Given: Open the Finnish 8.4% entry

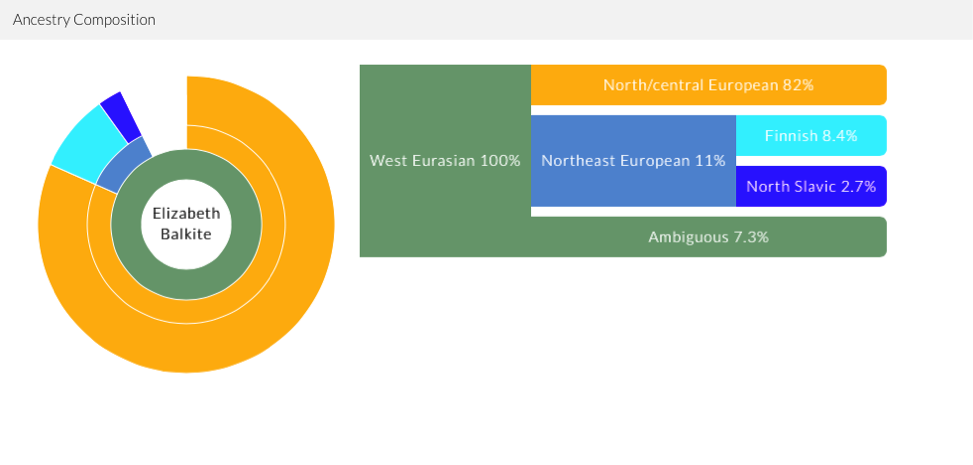Looking at the screenshot, I should tap(810, 136).
